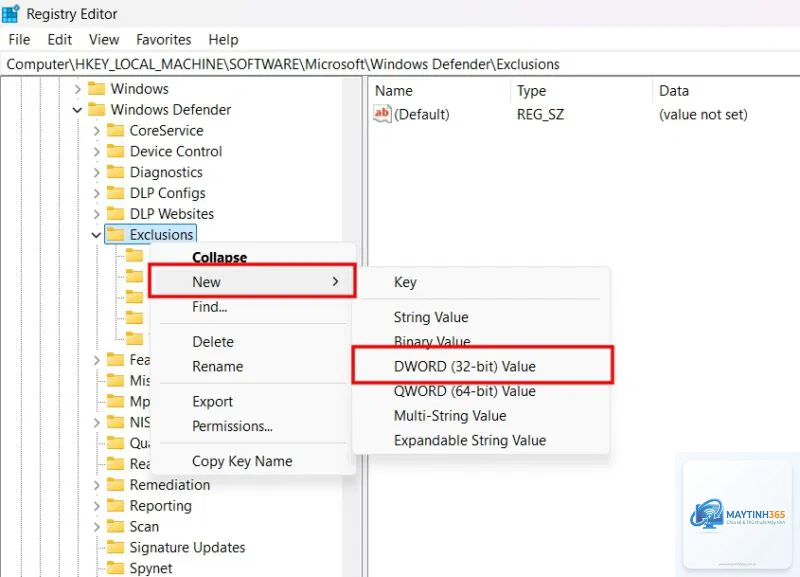This screenshot has height=577, width=800.
Task: Expand the Diagnostics key
Action: pyautogui.click(x=96, y=172)
